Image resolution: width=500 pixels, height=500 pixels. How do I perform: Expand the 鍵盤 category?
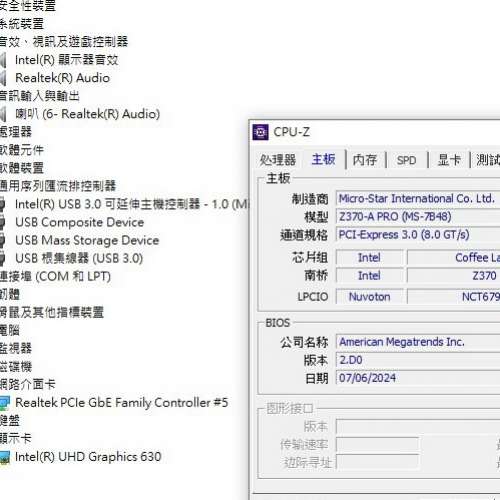[x=10, y=421]
